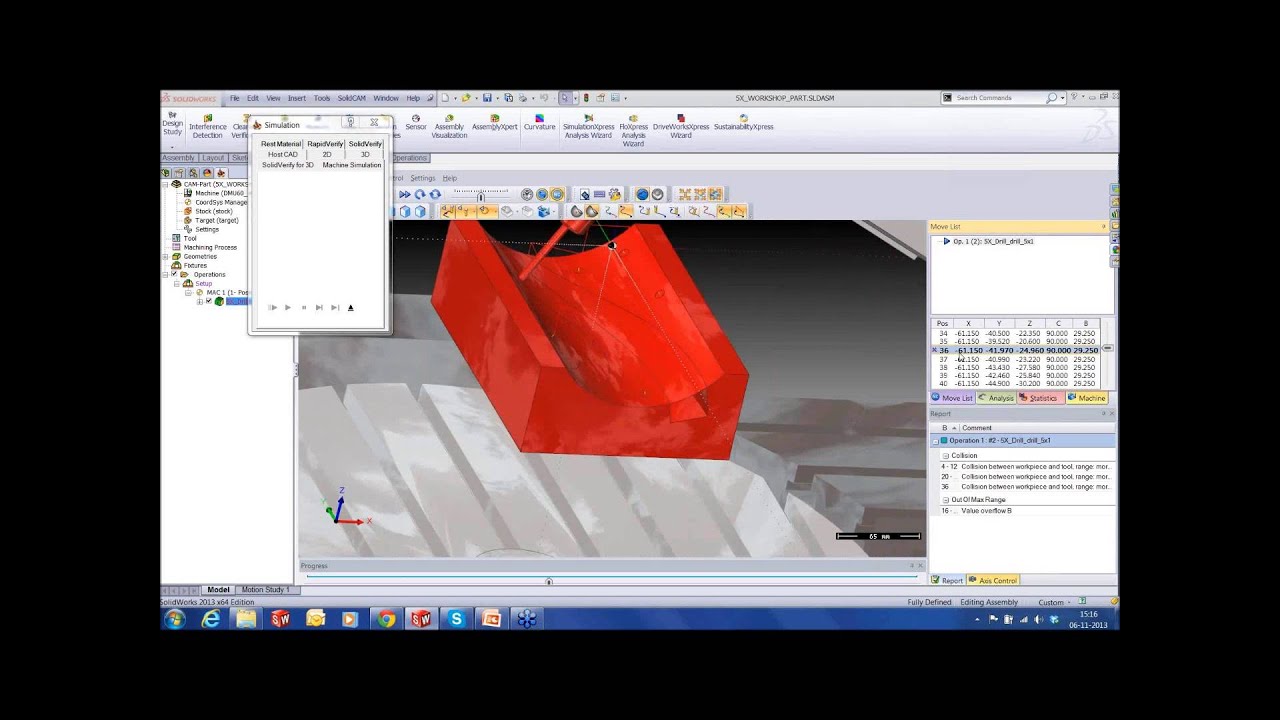
Task: Open Windows Explorer from the taskbar
Action: pos(246,619)
